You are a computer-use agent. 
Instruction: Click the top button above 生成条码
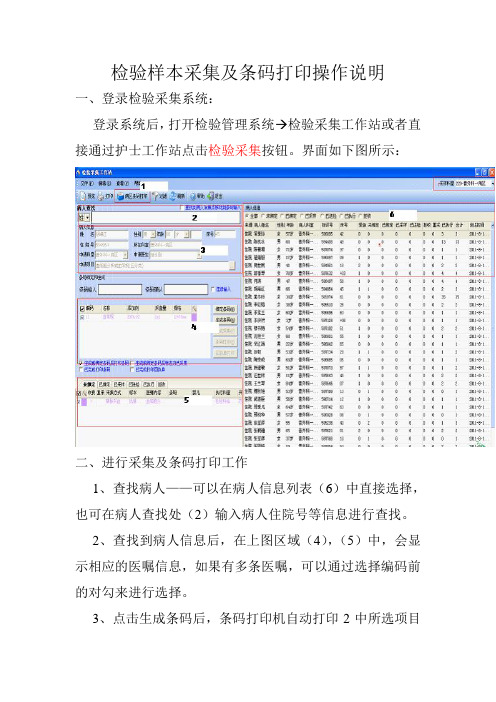[x=225, y=309]
